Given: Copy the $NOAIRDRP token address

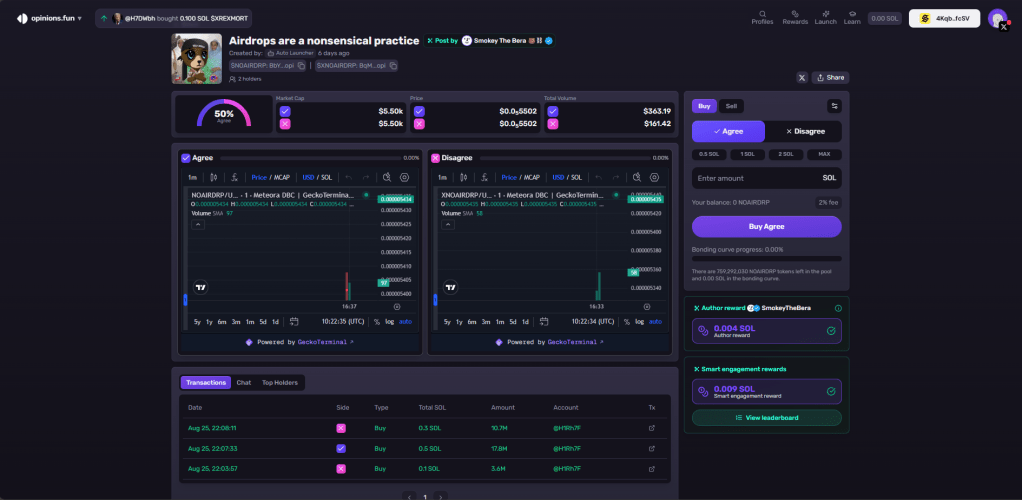Looking at the screenshot, I should click(x=302, y=66).
